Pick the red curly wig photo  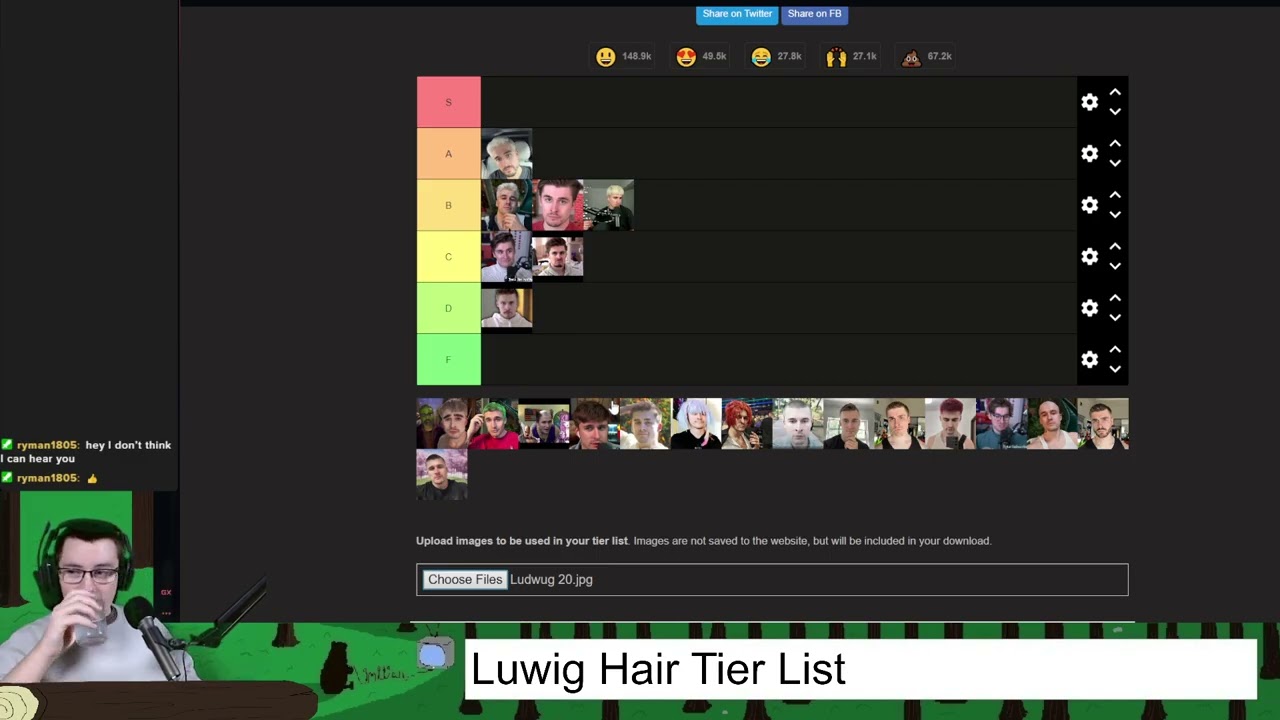[747, 424]
